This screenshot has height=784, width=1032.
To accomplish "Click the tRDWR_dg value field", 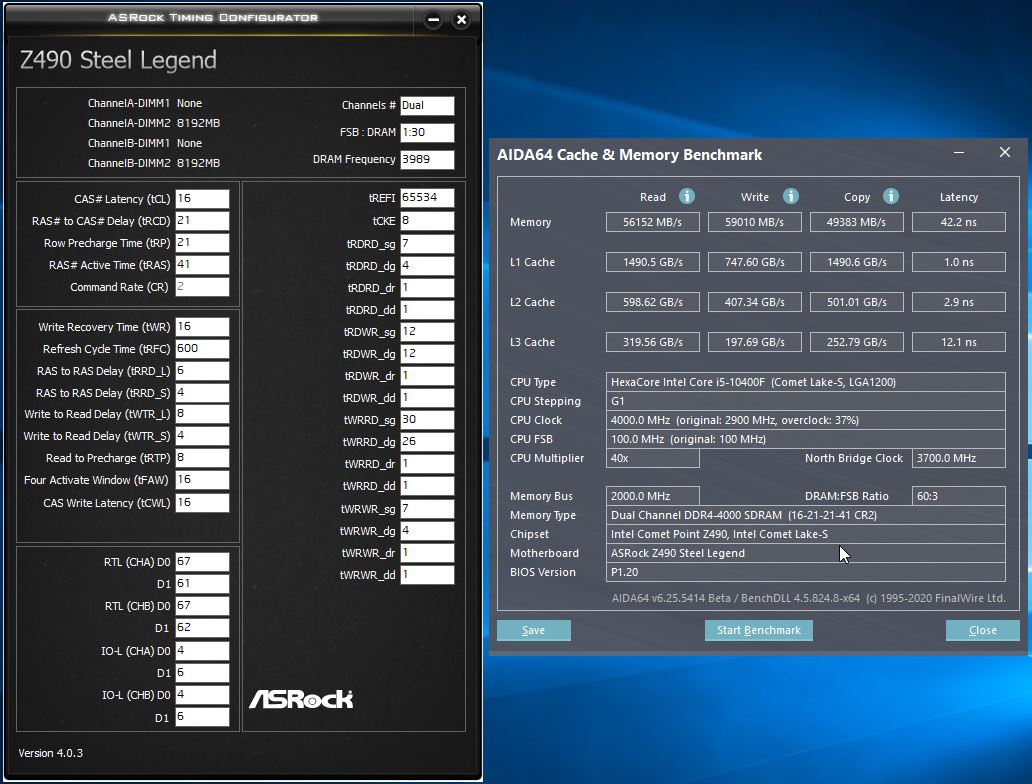I will click(x=427, y=353).
